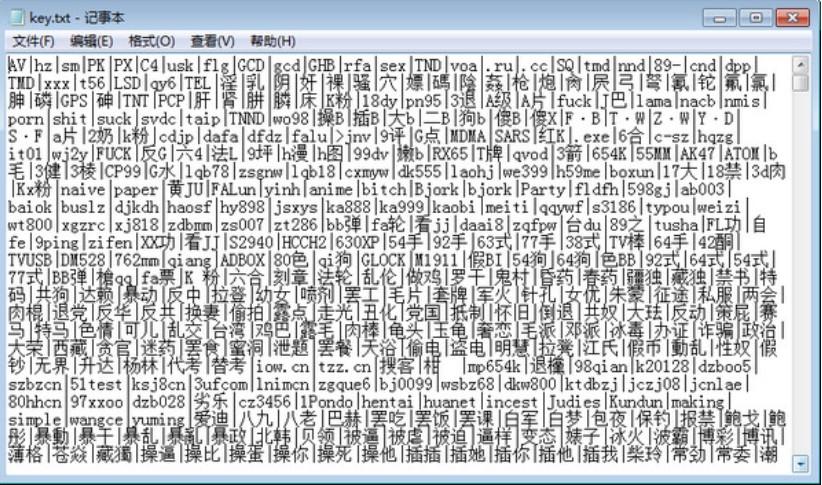The image size is (822, 485).
Task: Place cursor on the word "zifen"
Action: (x=109, y=242)
